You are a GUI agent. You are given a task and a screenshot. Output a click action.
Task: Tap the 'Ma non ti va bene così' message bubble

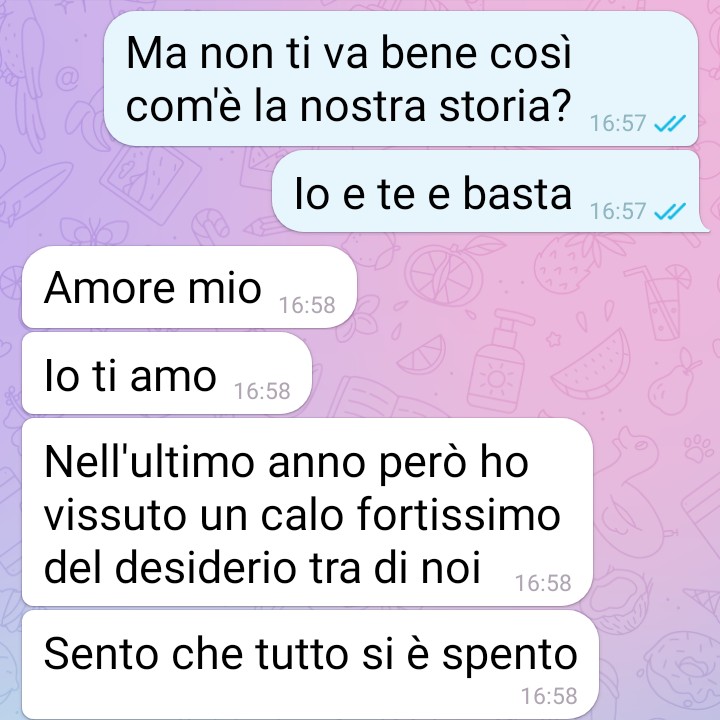[401, 79]
